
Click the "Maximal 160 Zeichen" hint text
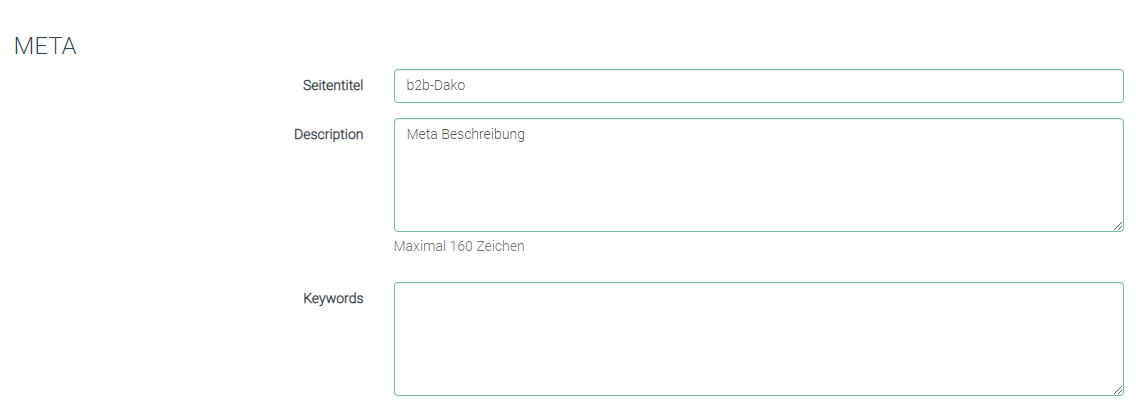pos(459,246)
